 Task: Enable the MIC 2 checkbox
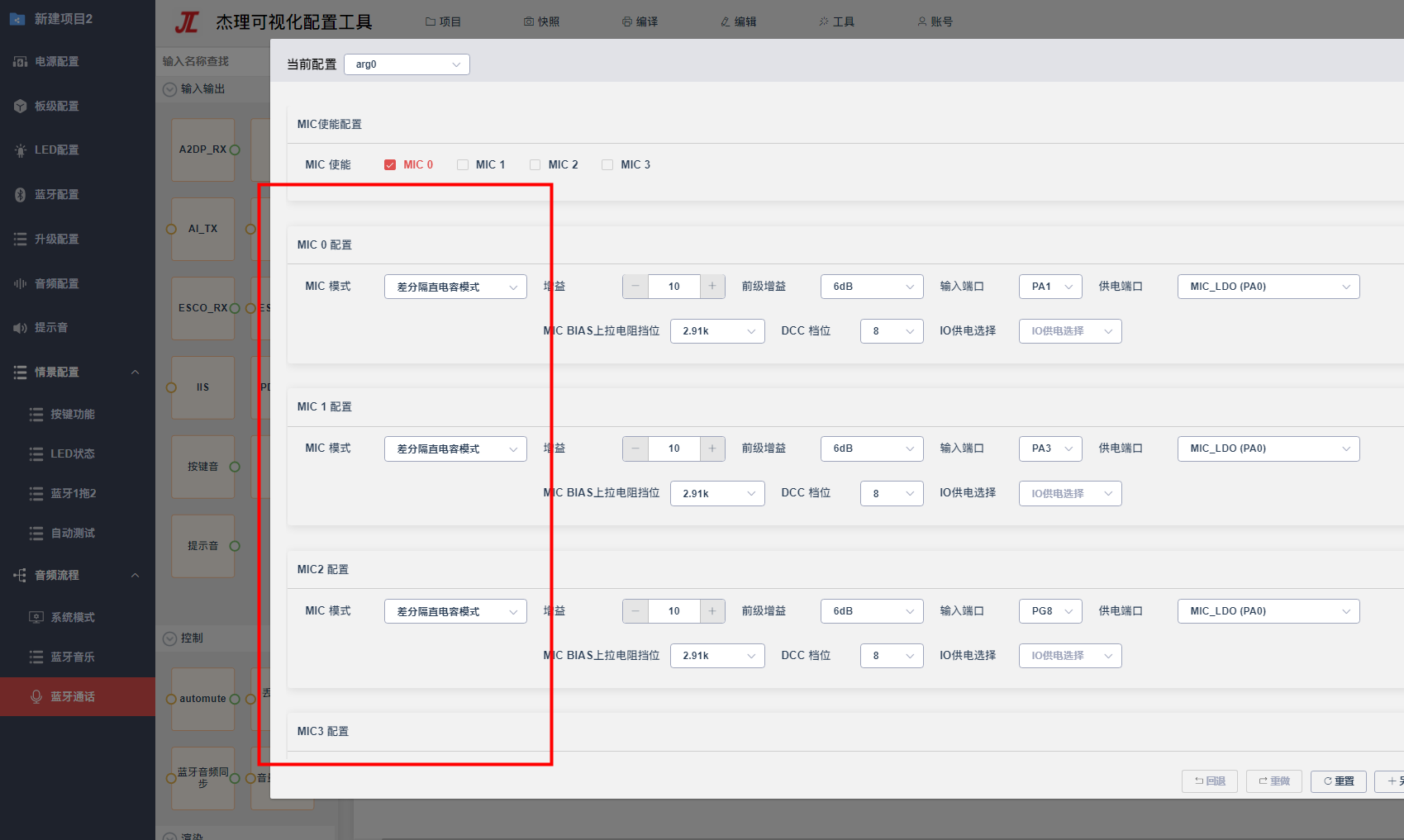[535, 165]
